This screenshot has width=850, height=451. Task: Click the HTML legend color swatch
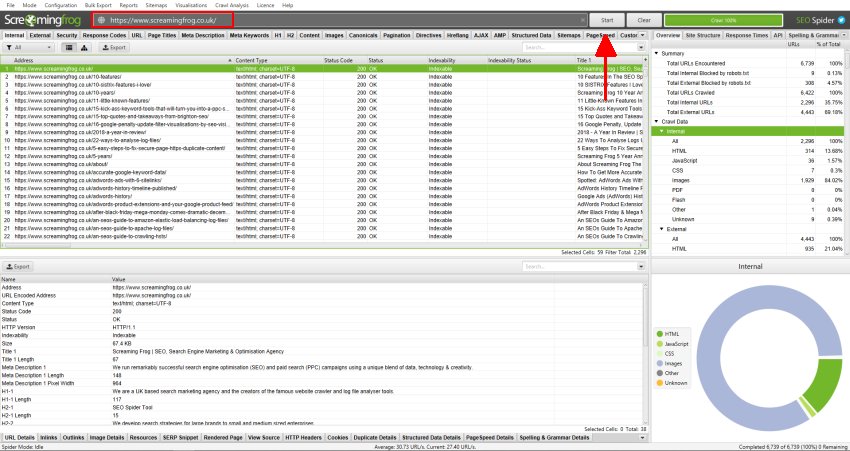coord(660,334)
